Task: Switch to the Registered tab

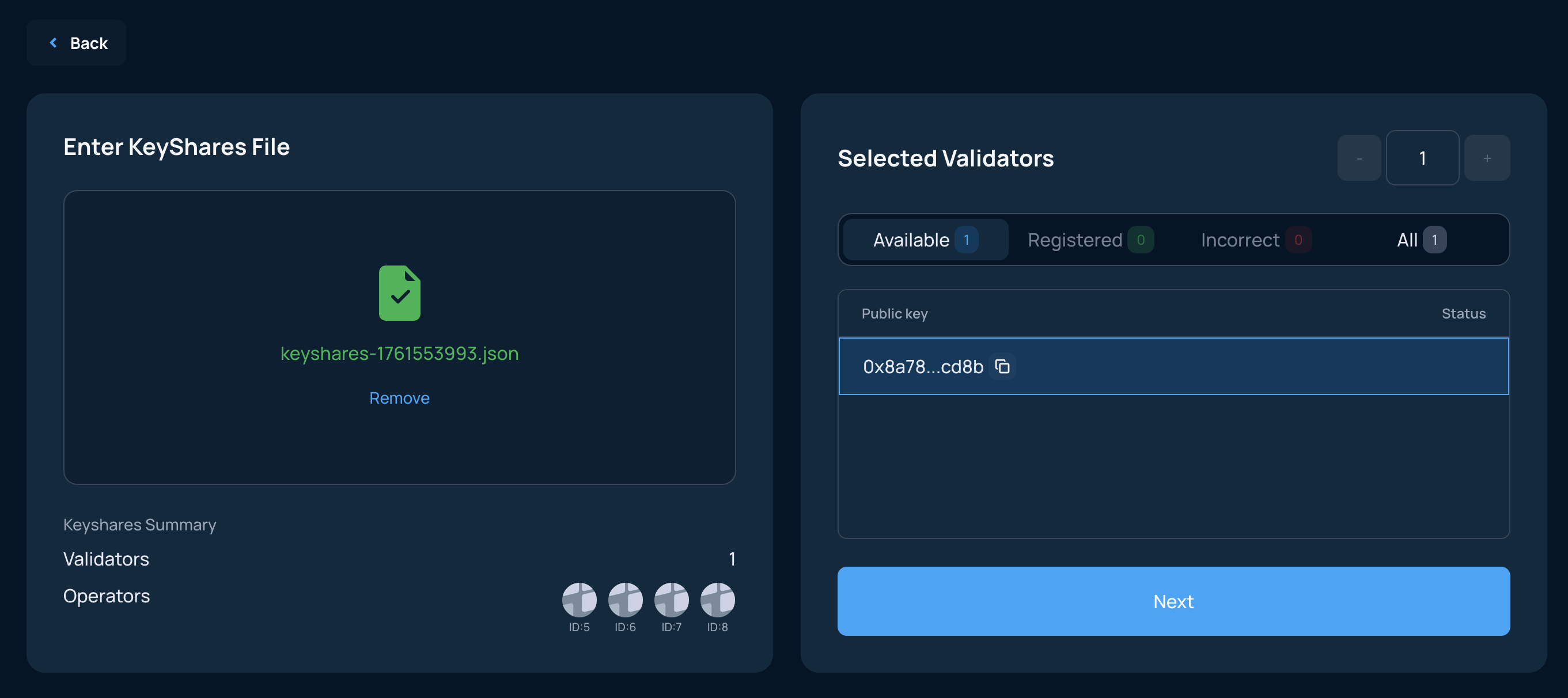Action: click(1089, 240)
